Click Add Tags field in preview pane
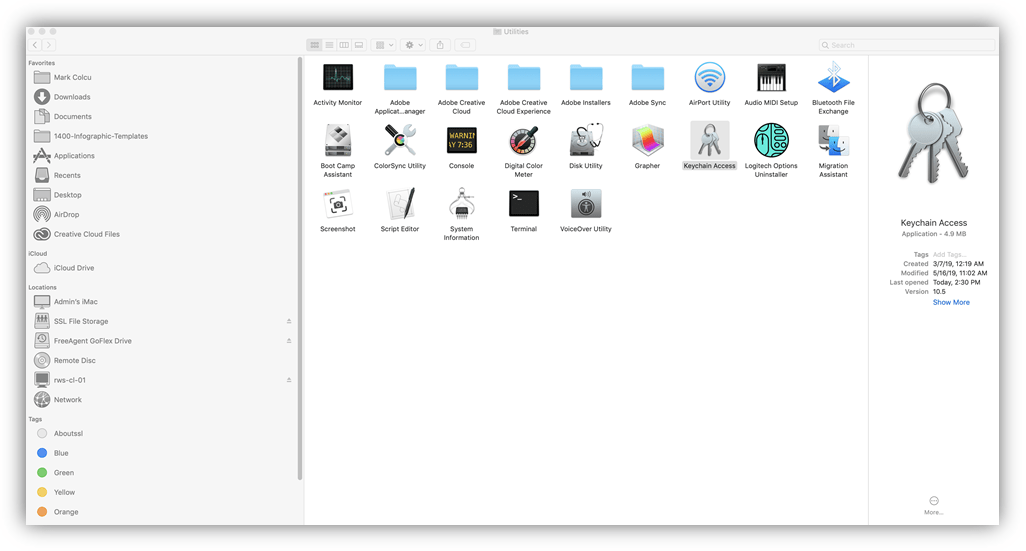 tap(947, 255)
